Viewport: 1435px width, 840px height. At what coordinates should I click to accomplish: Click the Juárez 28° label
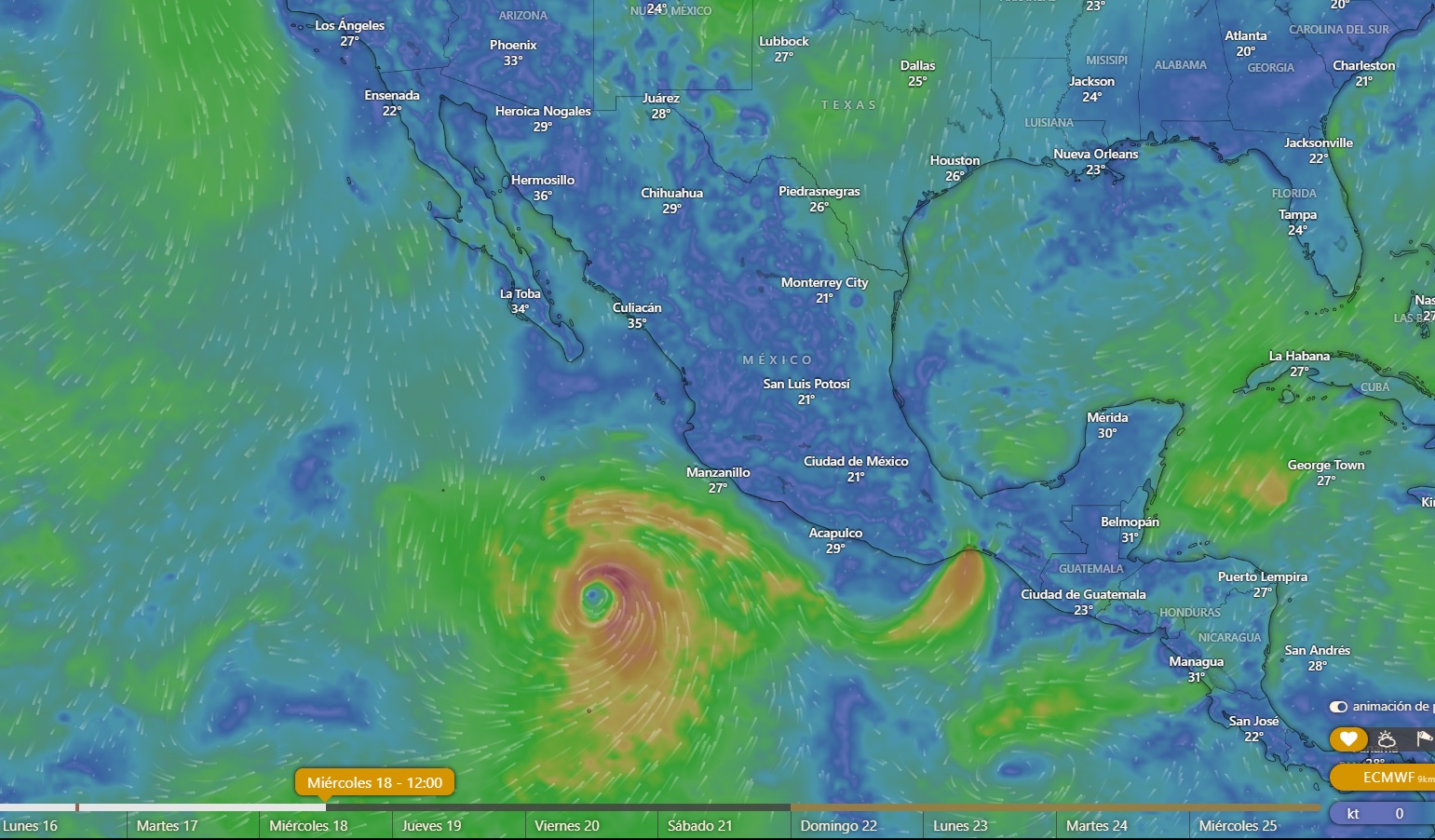661,105
